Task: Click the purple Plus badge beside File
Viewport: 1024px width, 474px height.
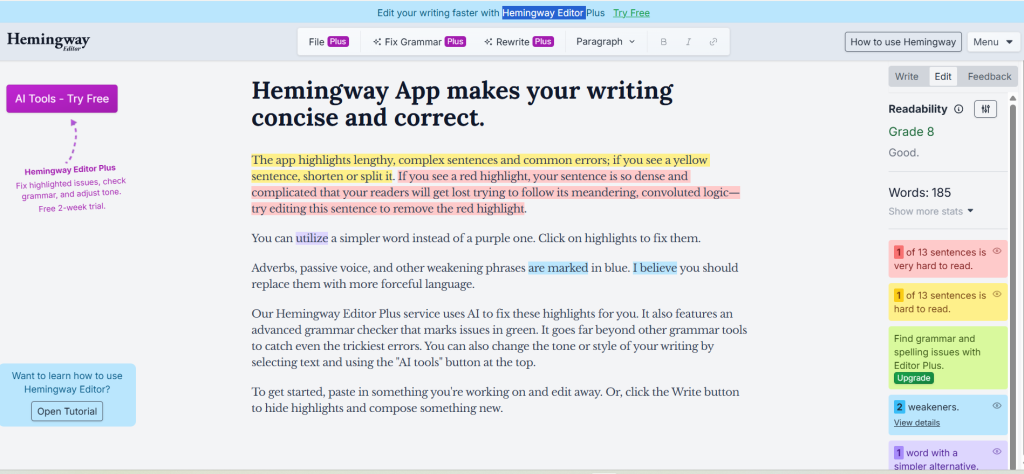Action: coord(338,42)
